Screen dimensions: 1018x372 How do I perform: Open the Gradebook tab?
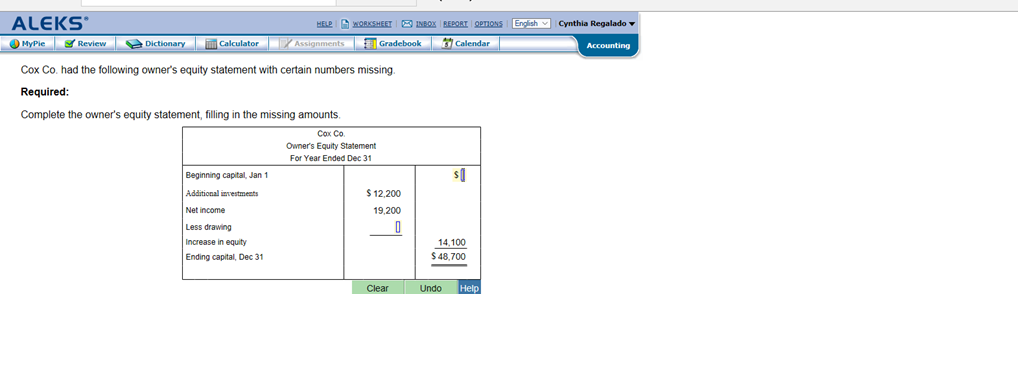coord(393,43)
